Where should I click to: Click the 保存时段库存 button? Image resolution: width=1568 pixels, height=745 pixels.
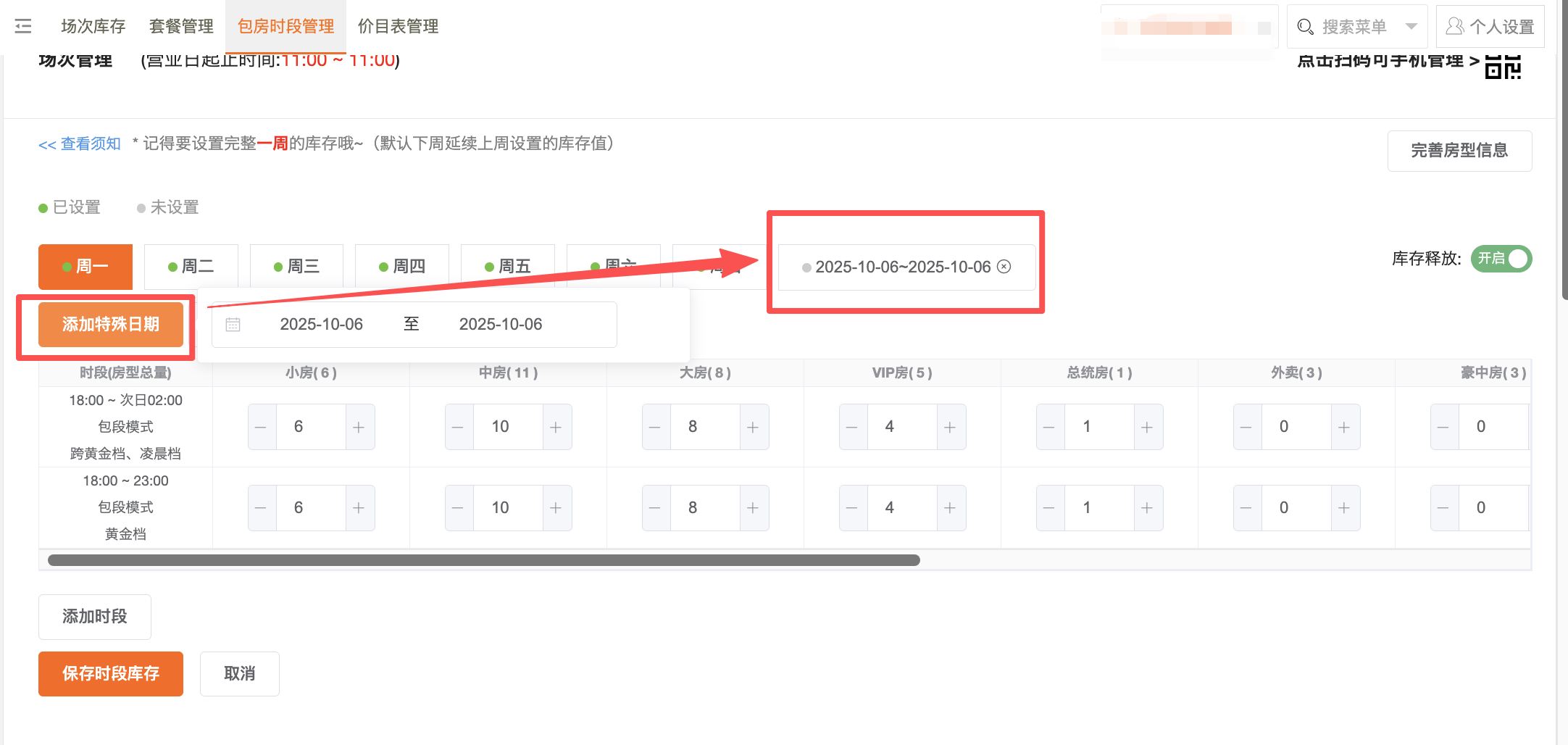110,674
